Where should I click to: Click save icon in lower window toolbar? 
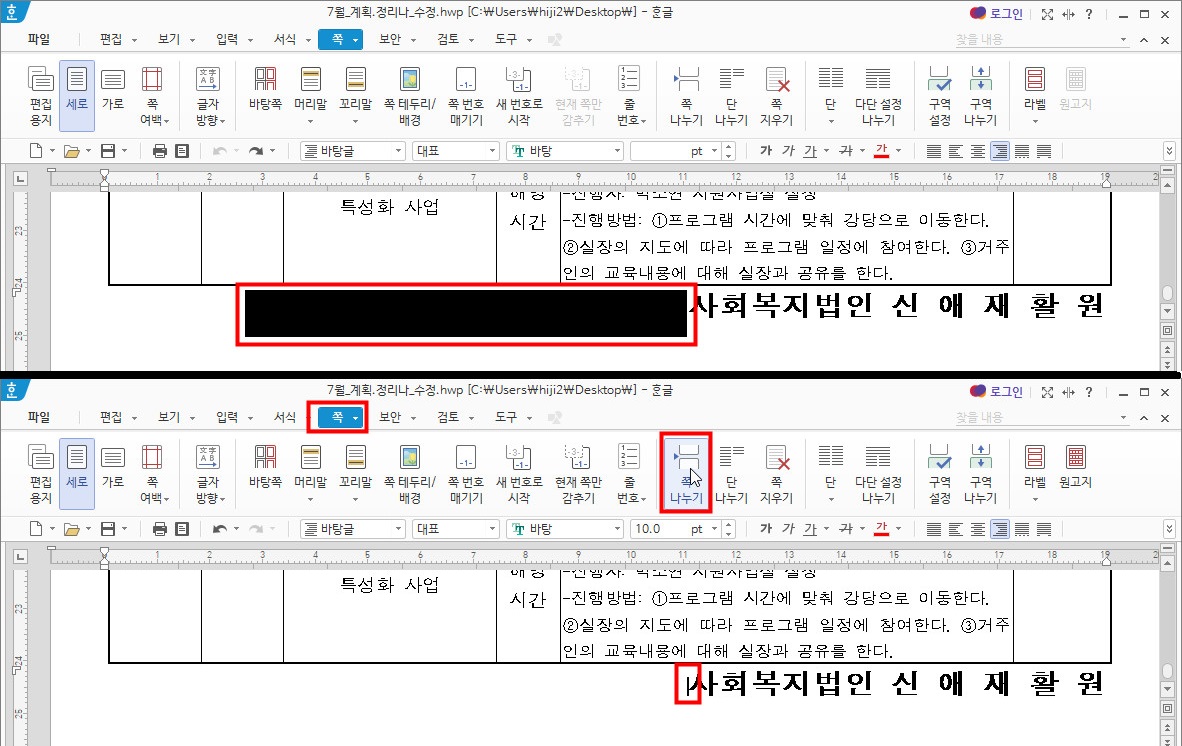pyautogui.click(x=108, y=529)
